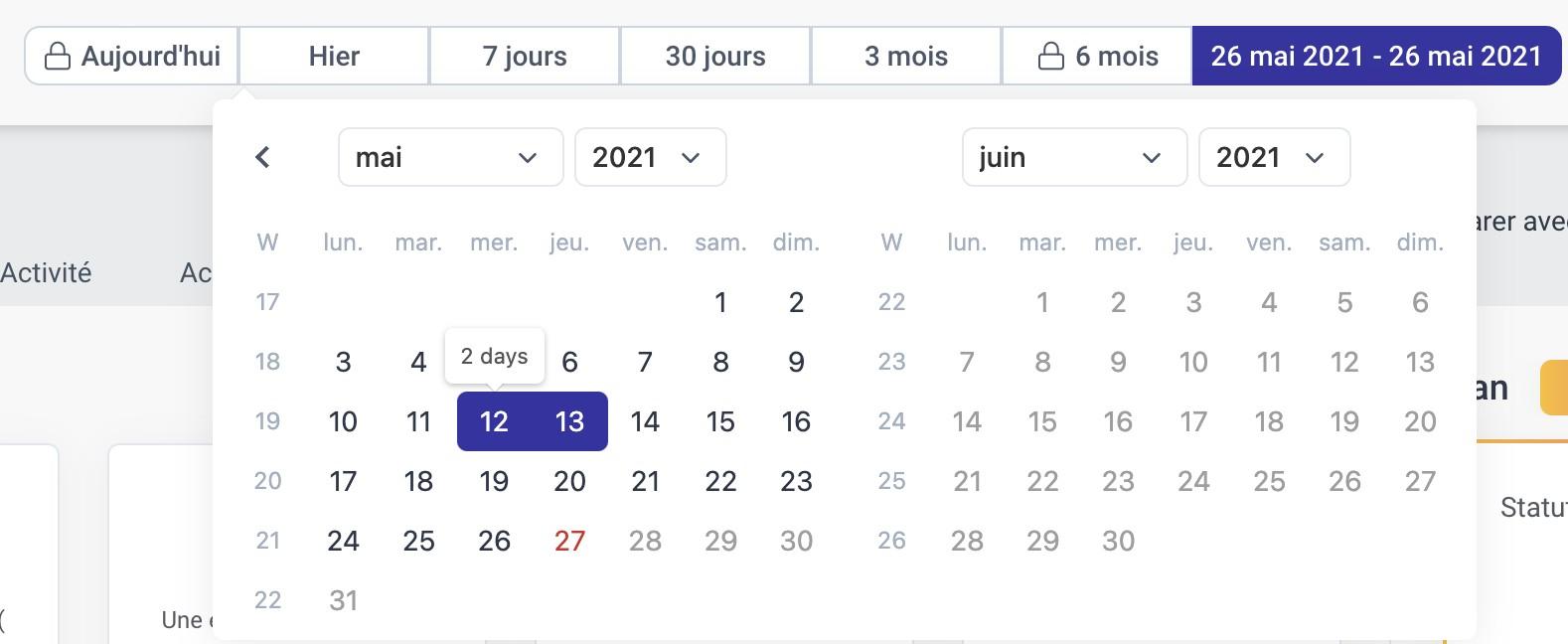
Task: Click lock icon on 6 mois button
Action: point(1051,57)
